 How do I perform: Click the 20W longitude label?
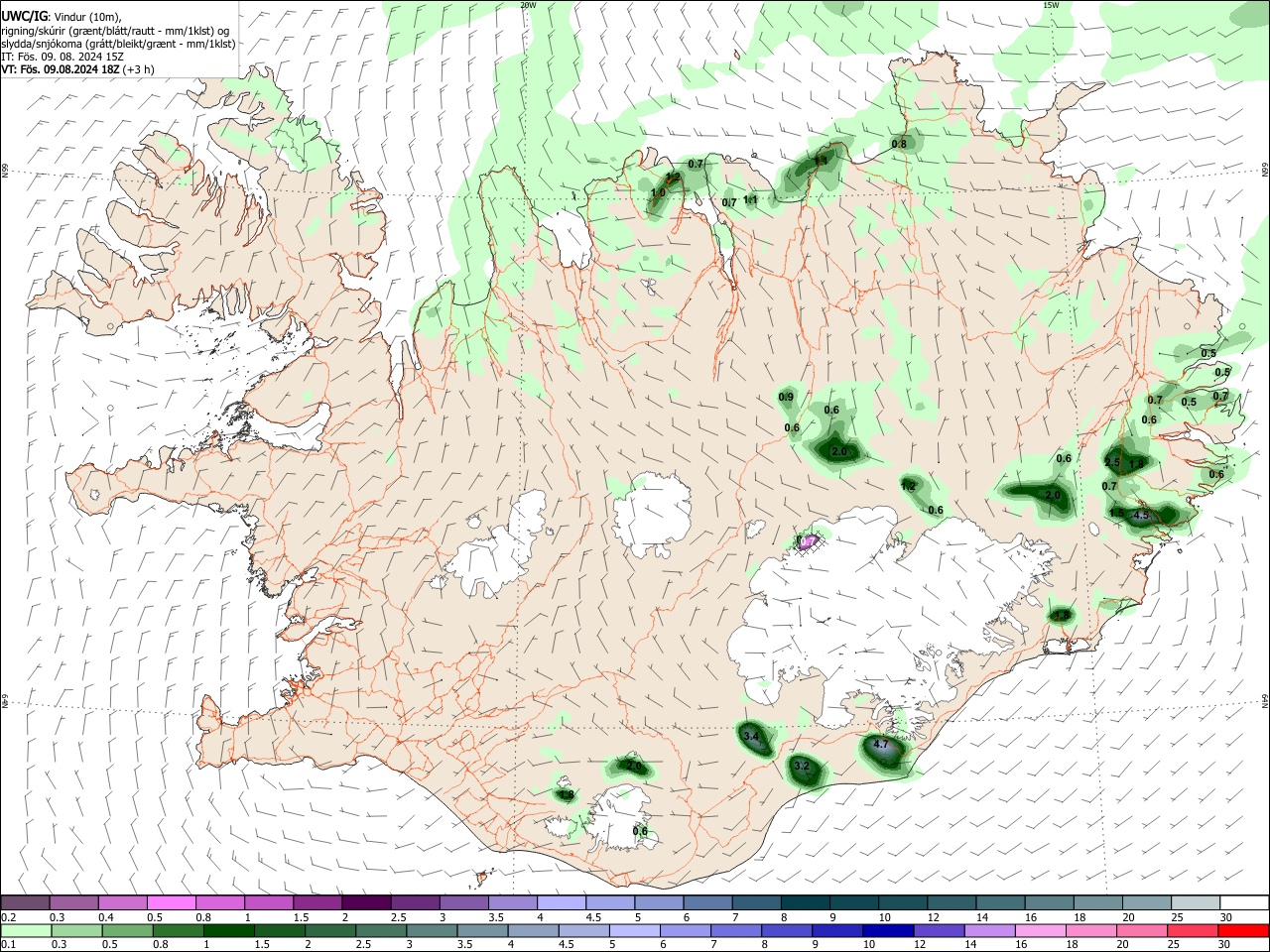pos(528,5)
